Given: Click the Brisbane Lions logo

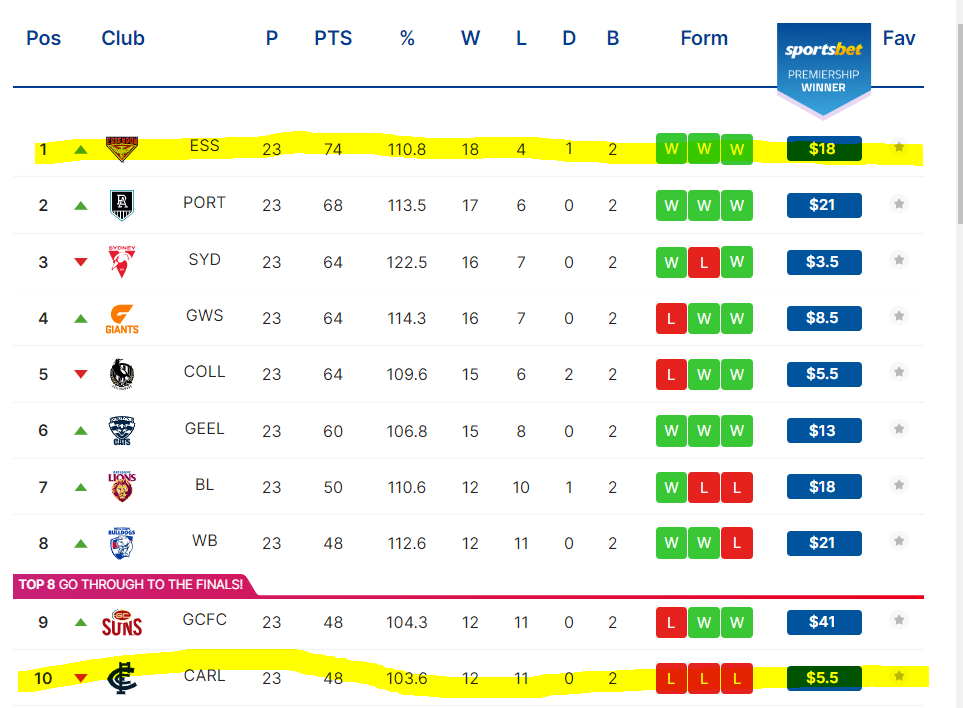Looking at the screenshot, I should (x=122, y=487).
